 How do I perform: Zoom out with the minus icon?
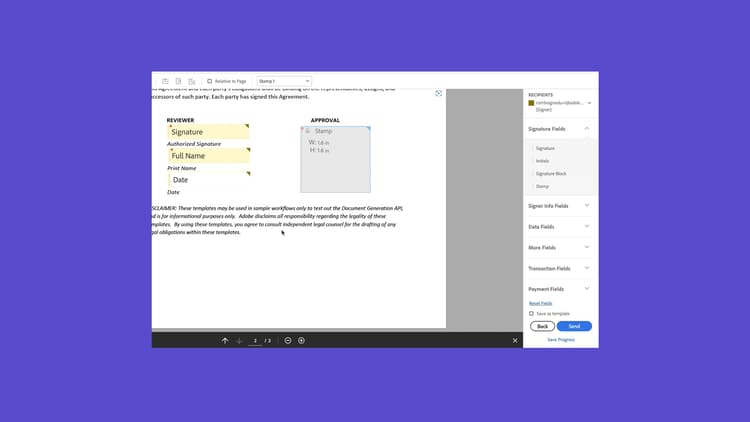click(x=288, y=341)
